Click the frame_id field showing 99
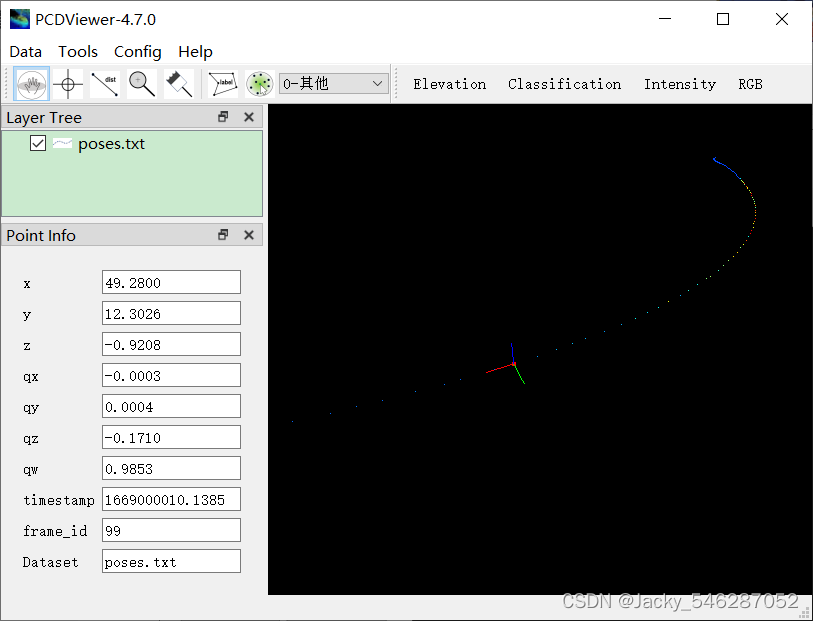Image resolution: width=813 pixels, height=621 pixels. [x=171, y=531]
